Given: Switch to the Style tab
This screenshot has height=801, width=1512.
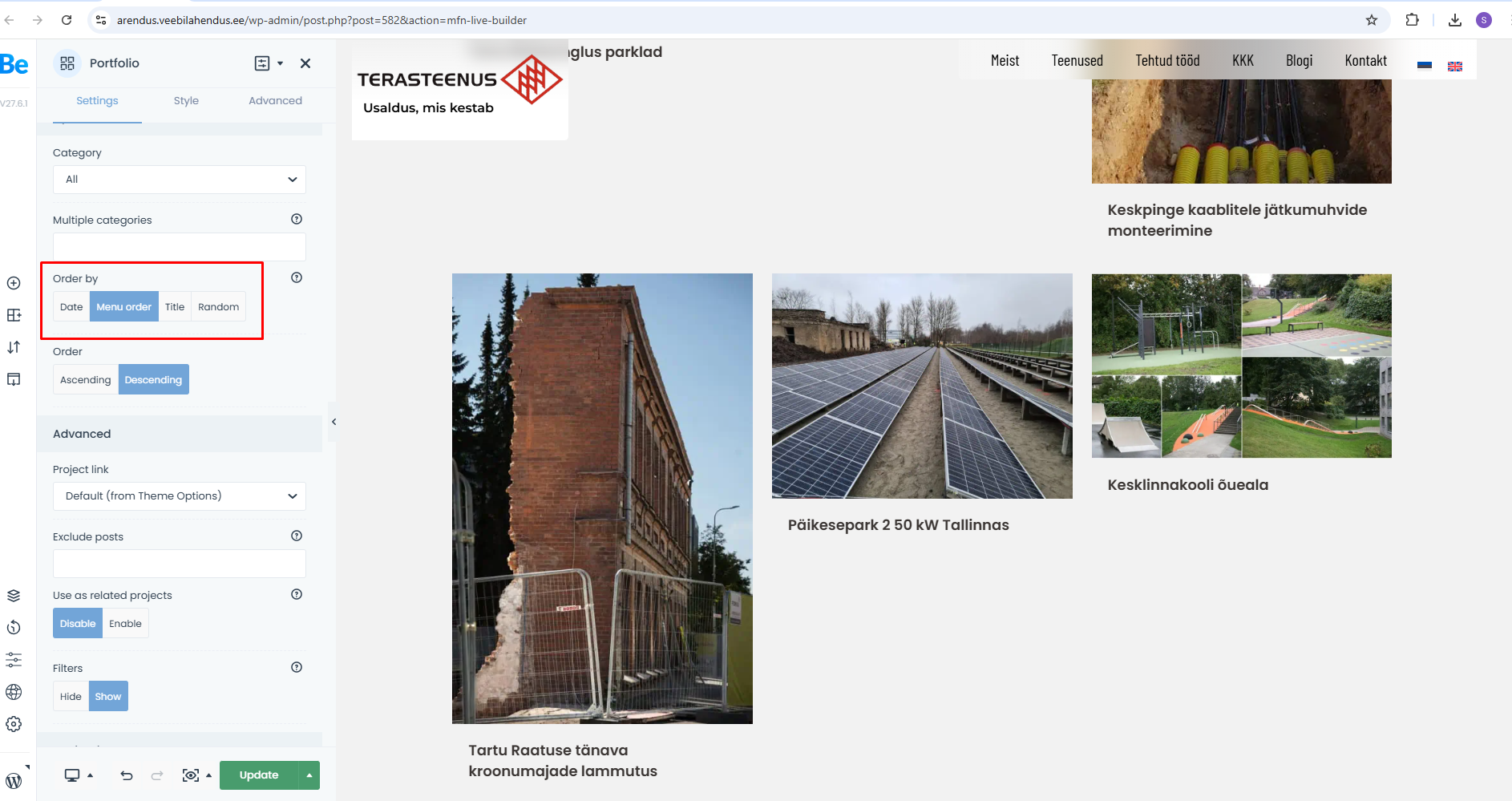Looking at the screenshot, I should [186, 101].
